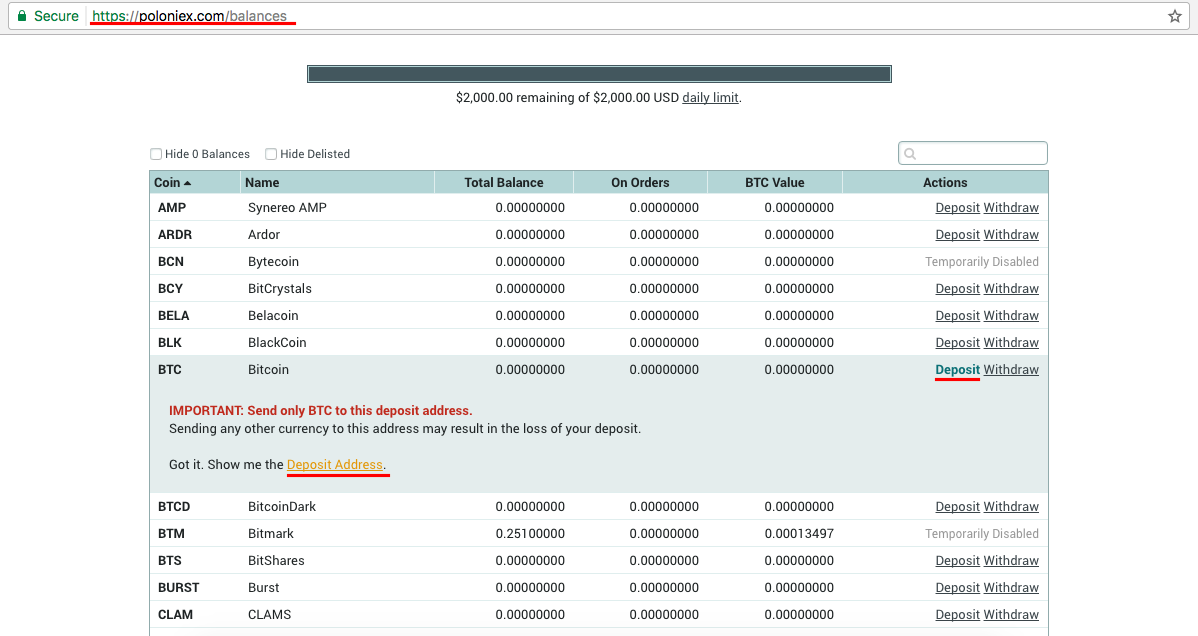Click the Actions column header
This screenshot has height=636, width=1198.
point(945,183)
